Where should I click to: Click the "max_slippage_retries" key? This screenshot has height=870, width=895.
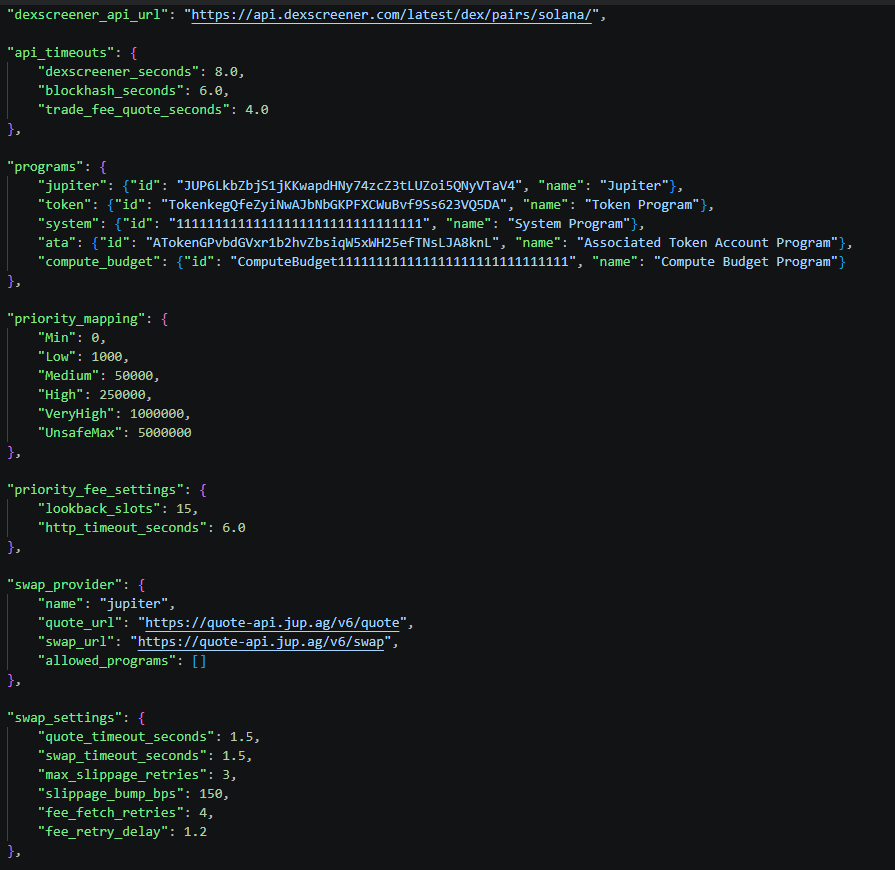[122, 775]
